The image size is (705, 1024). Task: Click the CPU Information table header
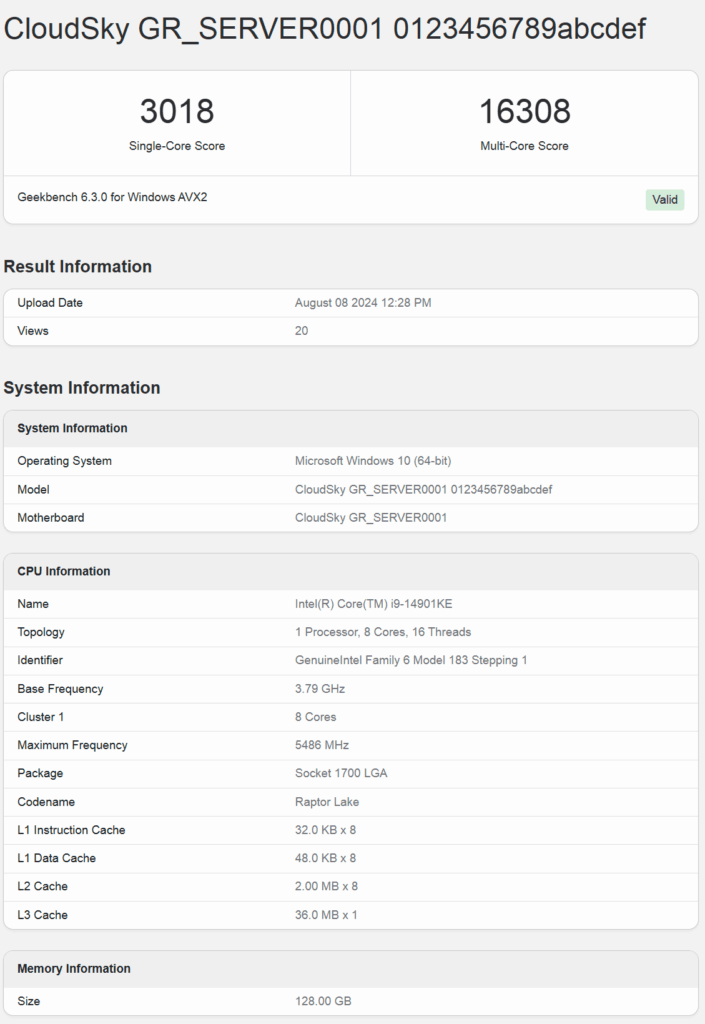[351, 571]
